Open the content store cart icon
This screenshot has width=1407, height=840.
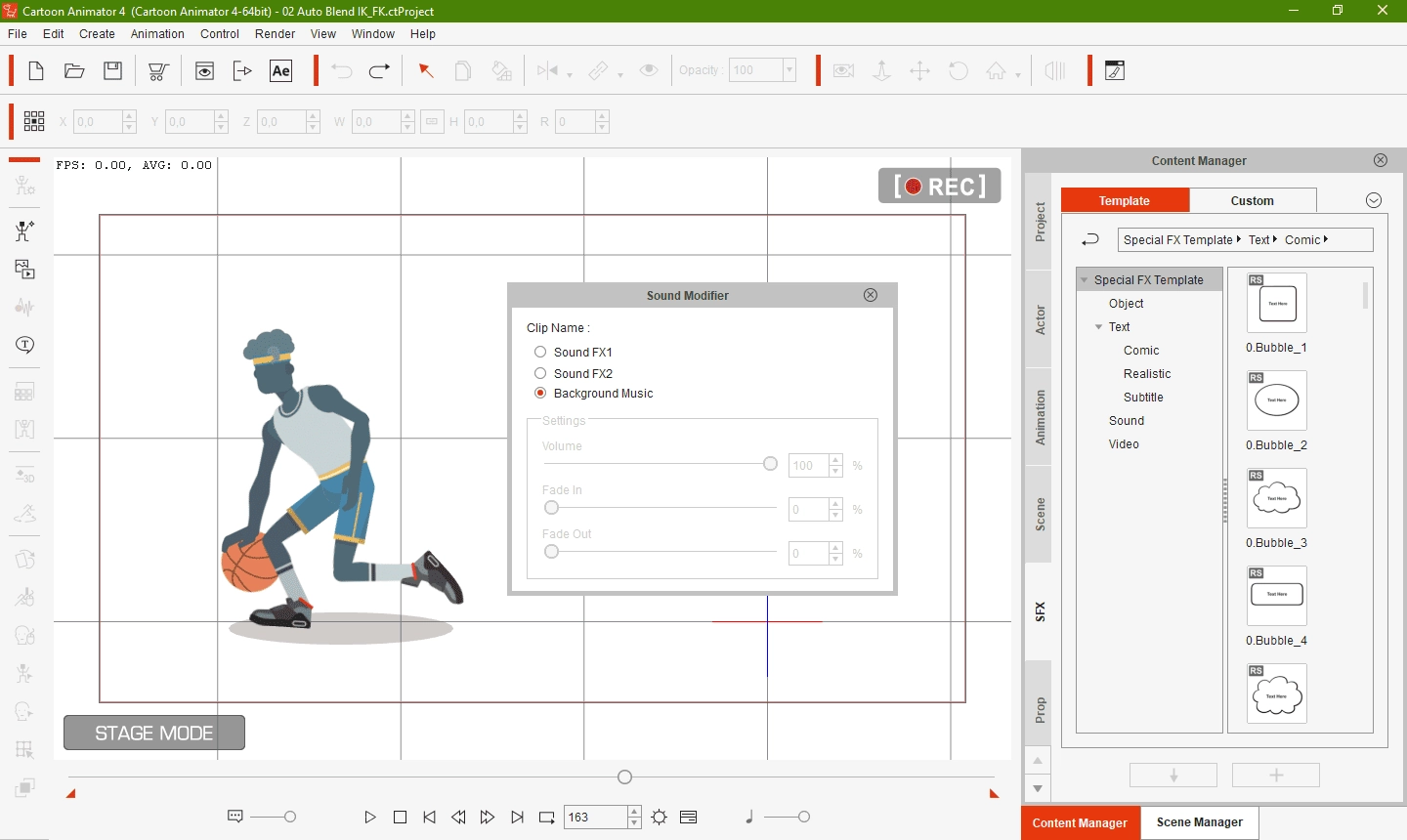(x=158, y=70)
